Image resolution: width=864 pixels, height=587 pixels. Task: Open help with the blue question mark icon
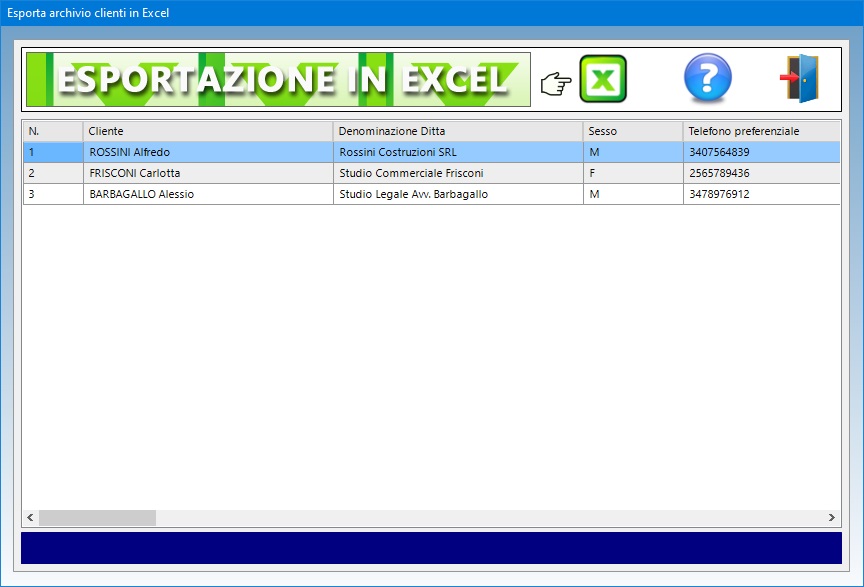tap(707, 79)
